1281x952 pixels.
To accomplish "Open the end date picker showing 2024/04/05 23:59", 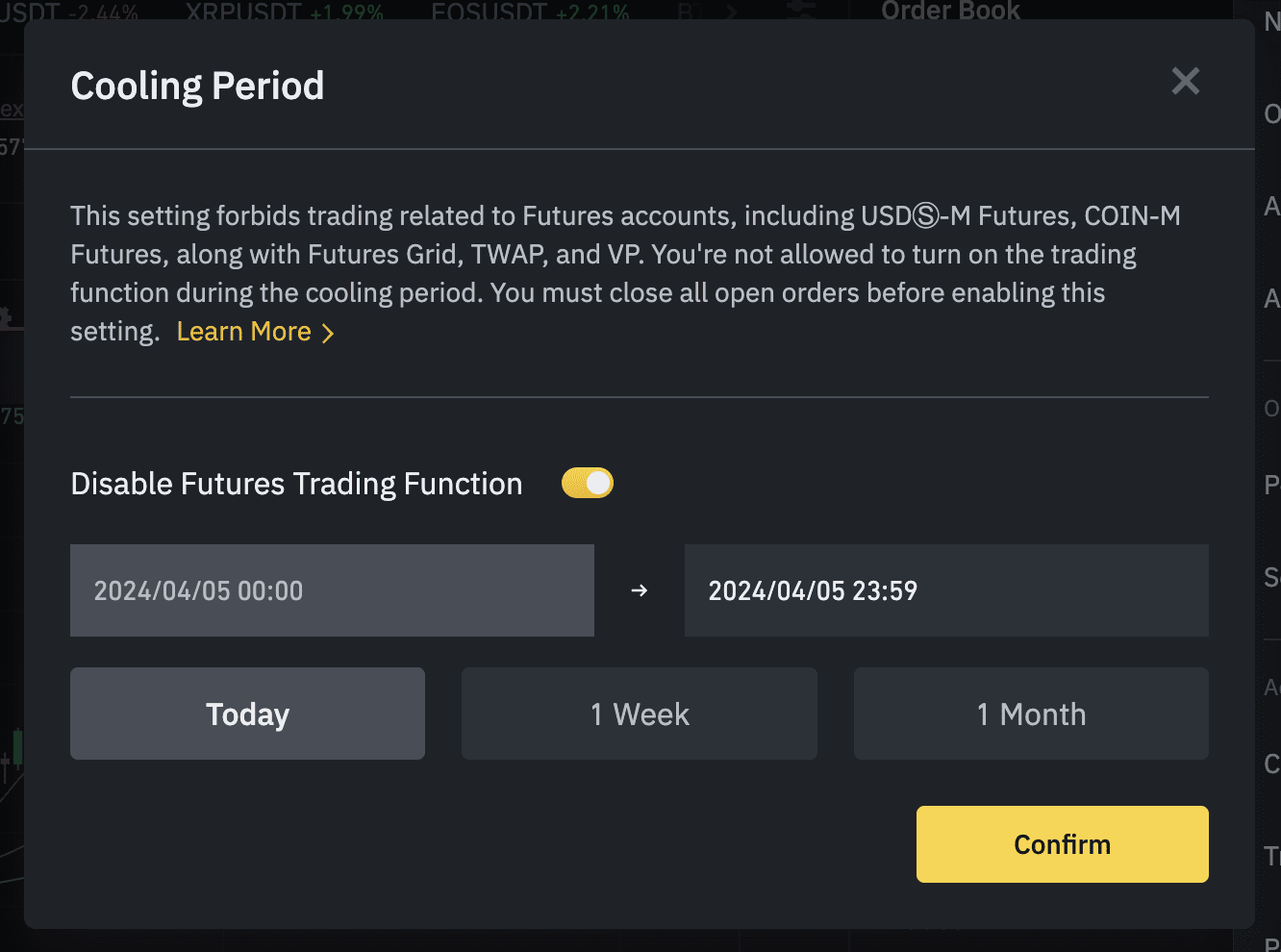I will tap(946, 590).
